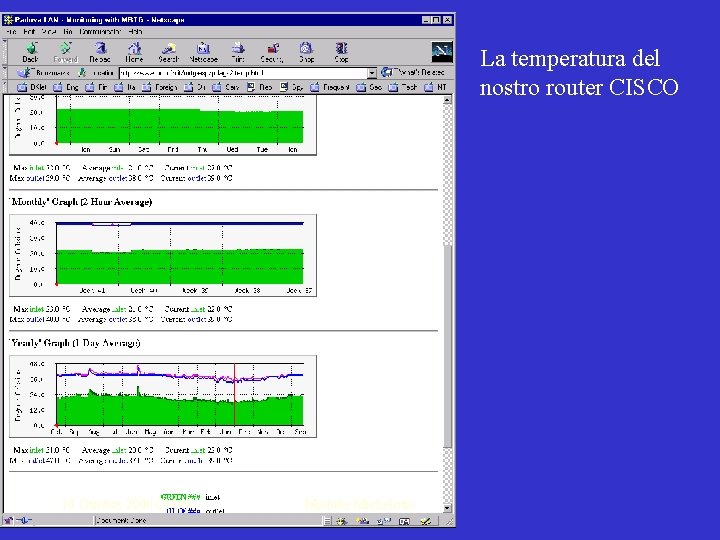720x540 pixels.
Task: Open the Edit menu
Action: (x=29, y=32)
